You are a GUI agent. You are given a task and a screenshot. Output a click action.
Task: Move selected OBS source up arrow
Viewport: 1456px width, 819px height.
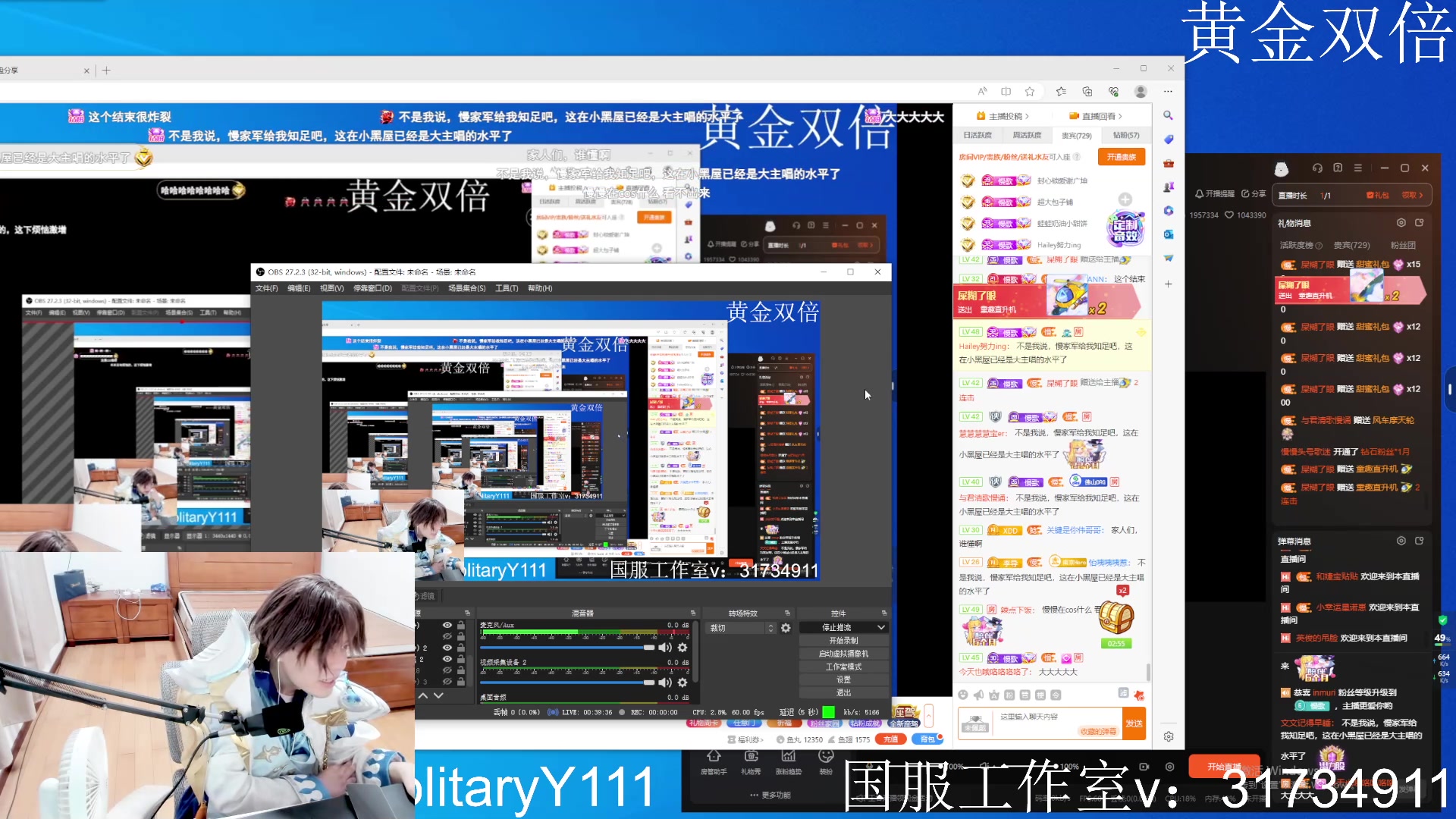[x=423, y=695]
